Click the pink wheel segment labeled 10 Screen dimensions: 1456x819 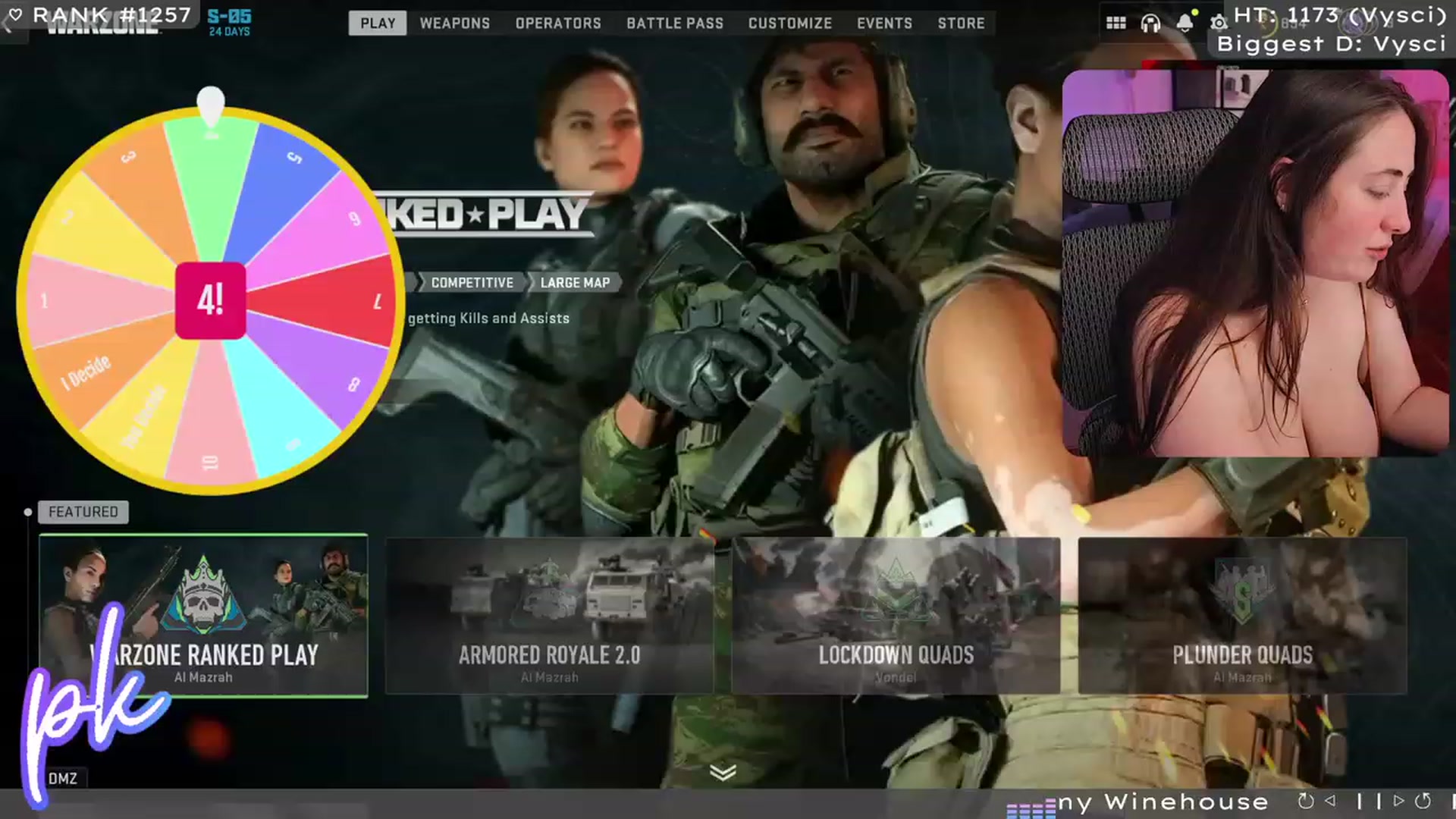coord(211,425)
